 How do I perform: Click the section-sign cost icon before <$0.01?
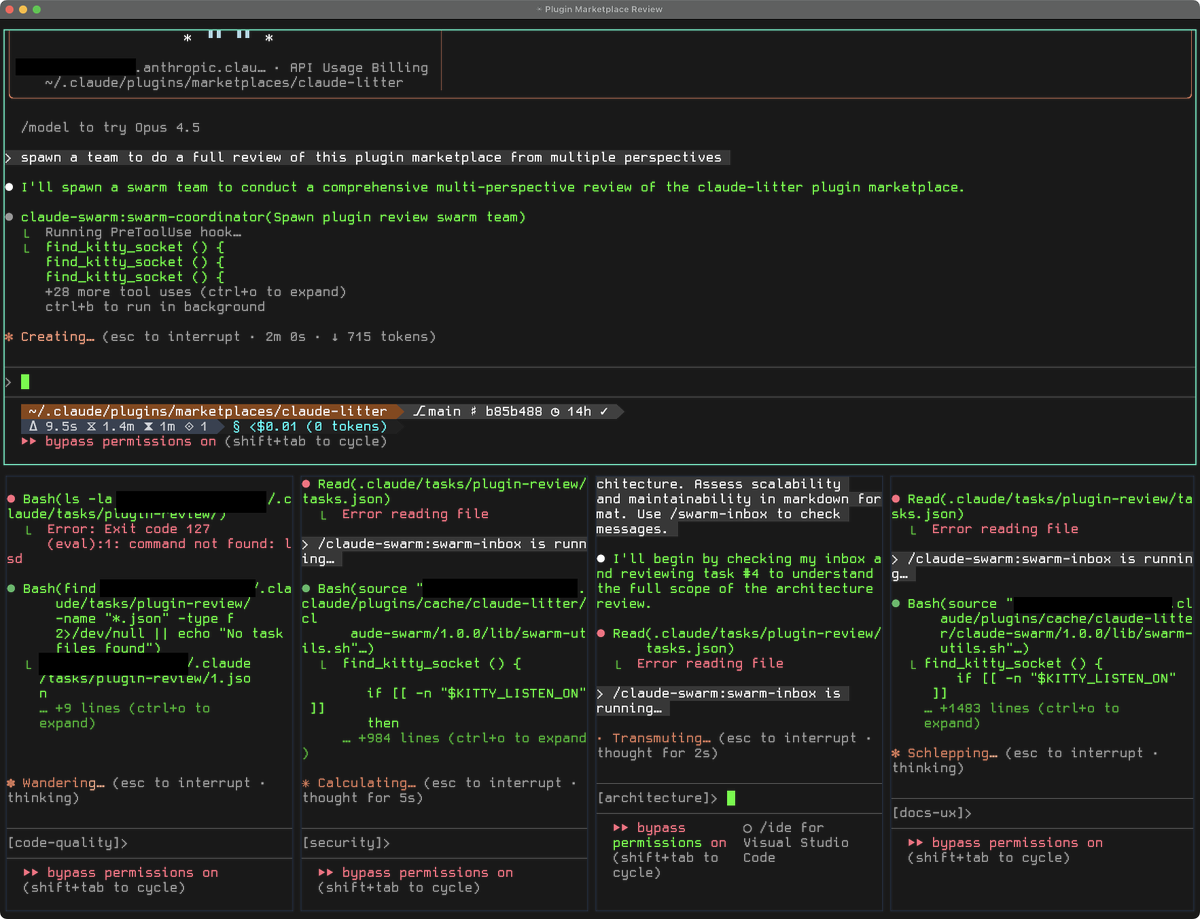click(x=237, y=426)
